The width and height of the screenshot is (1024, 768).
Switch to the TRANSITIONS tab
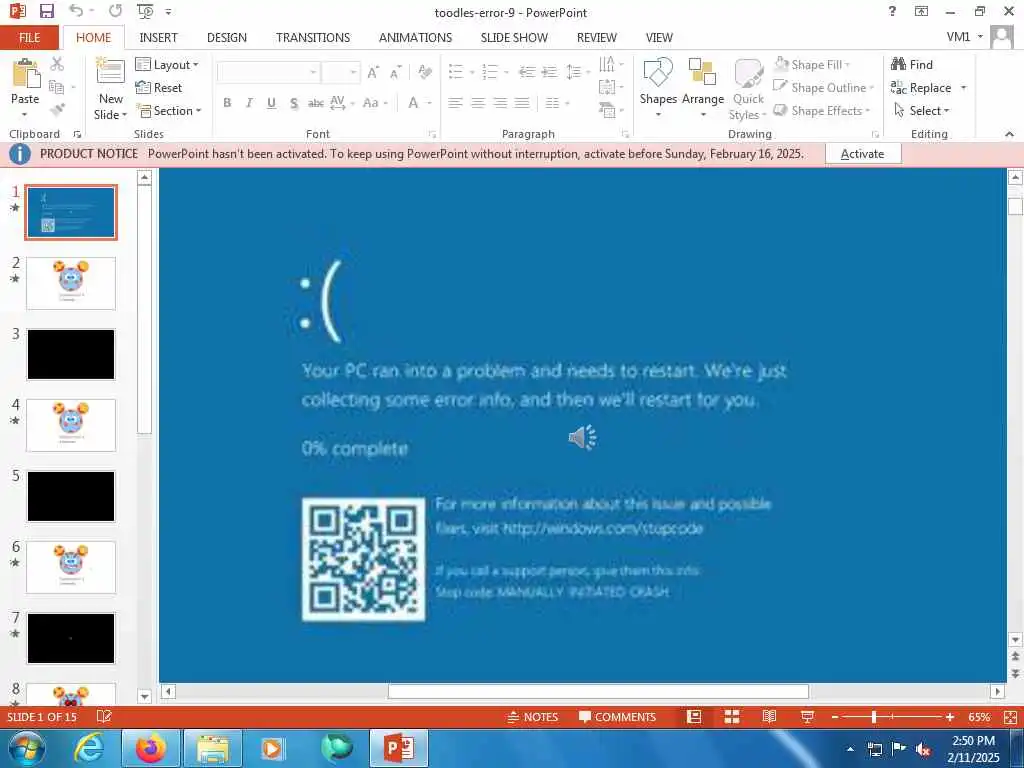click(x=313, y=37)
